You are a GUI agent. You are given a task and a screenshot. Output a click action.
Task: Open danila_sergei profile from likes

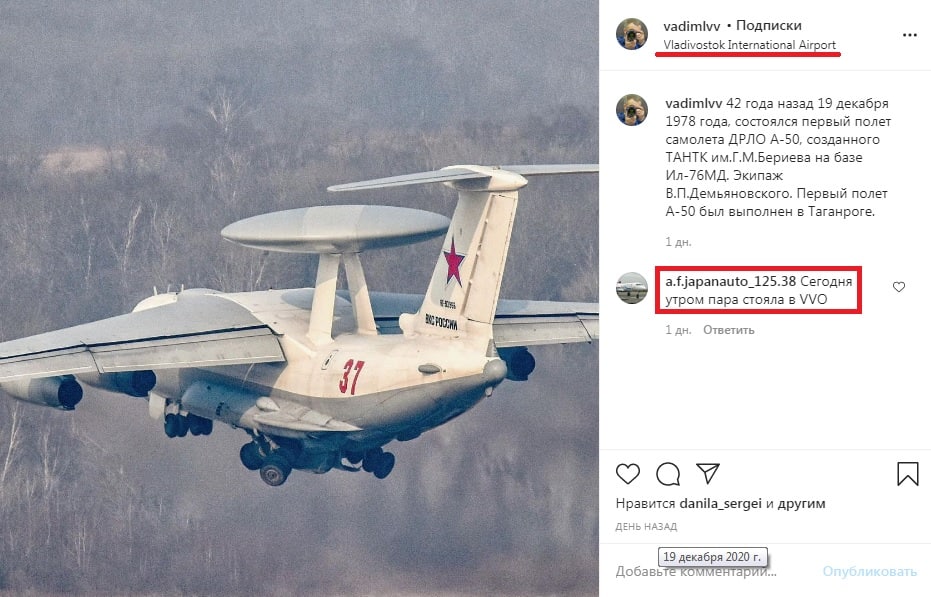pyautogui.click(x=720, y=503)
